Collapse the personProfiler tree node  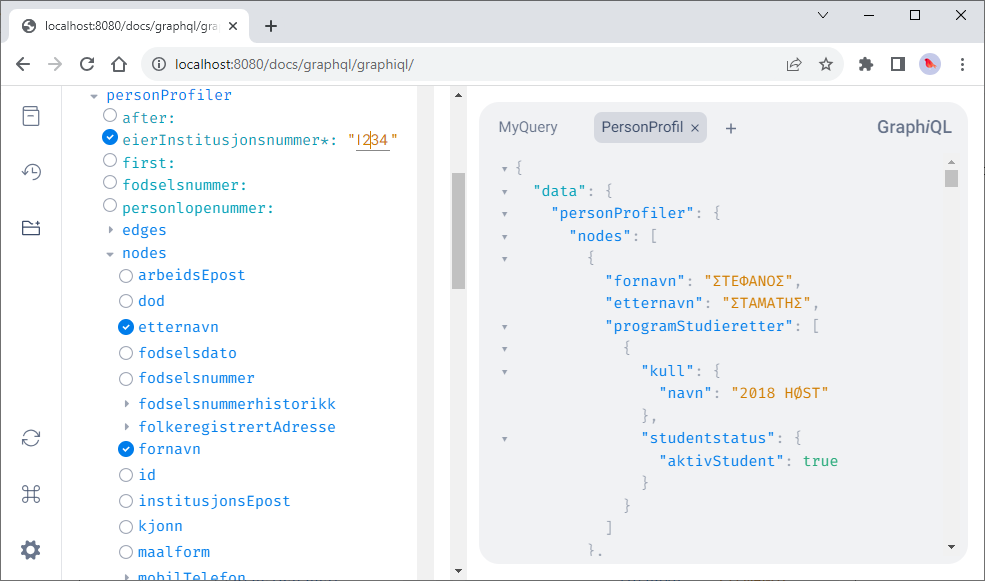pos(95,97)
